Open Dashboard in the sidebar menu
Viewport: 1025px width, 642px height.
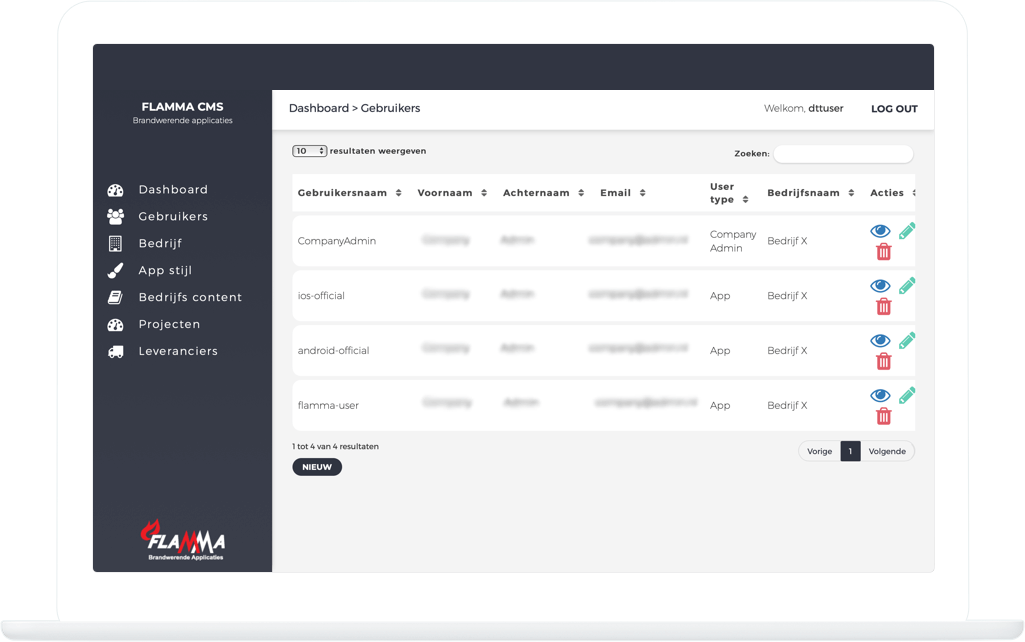pos(173,190)
